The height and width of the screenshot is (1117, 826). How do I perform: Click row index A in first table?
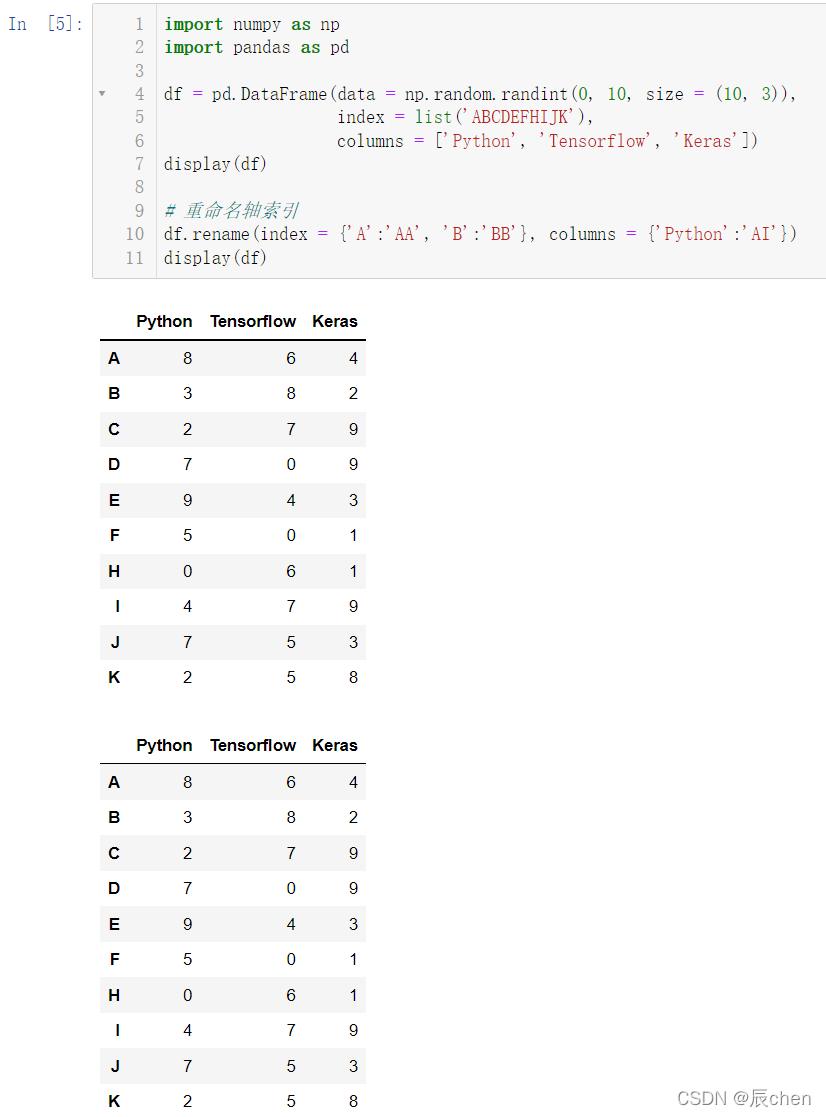click(114, 358)
